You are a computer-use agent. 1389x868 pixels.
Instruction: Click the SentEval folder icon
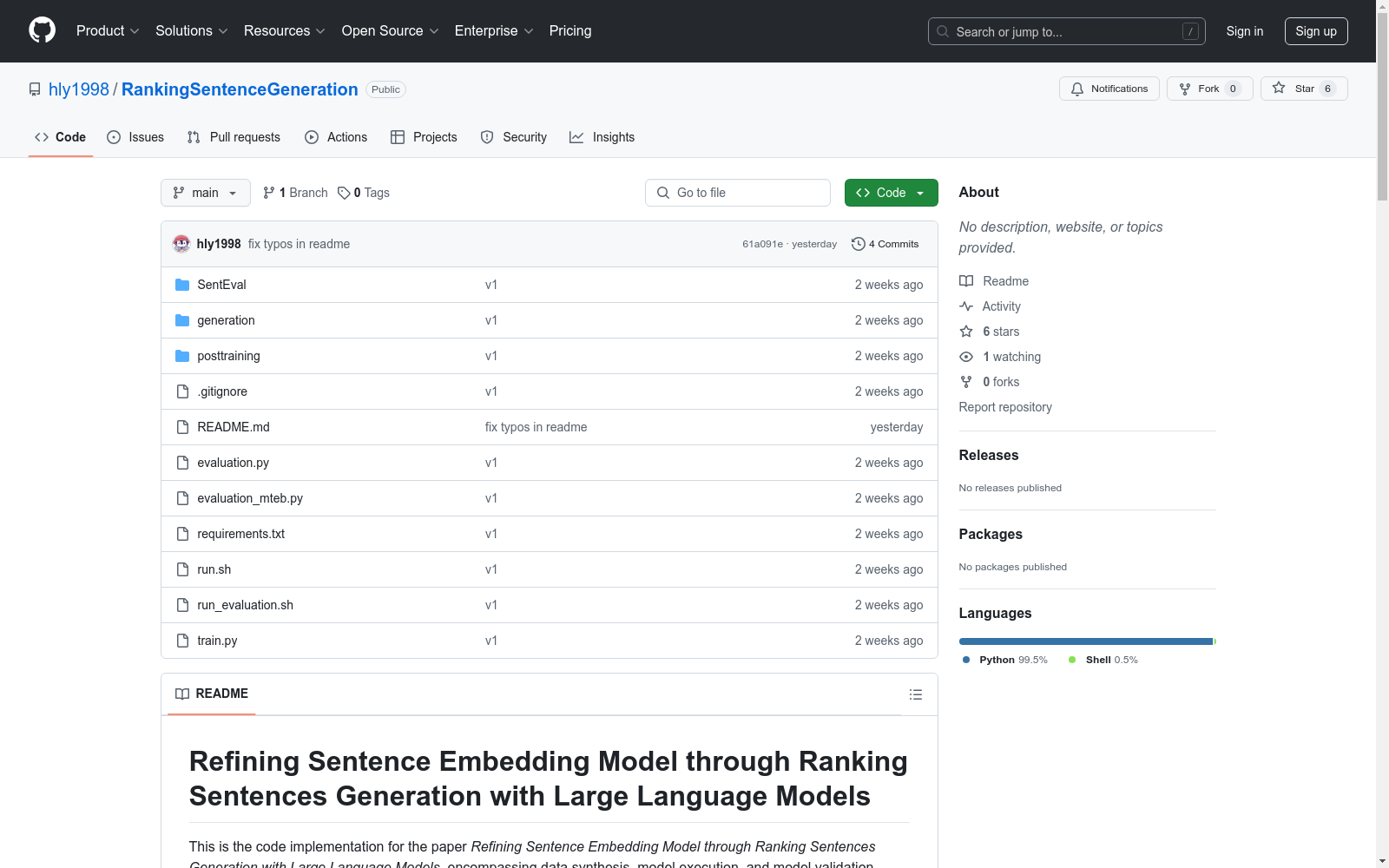tap(182, 285)
